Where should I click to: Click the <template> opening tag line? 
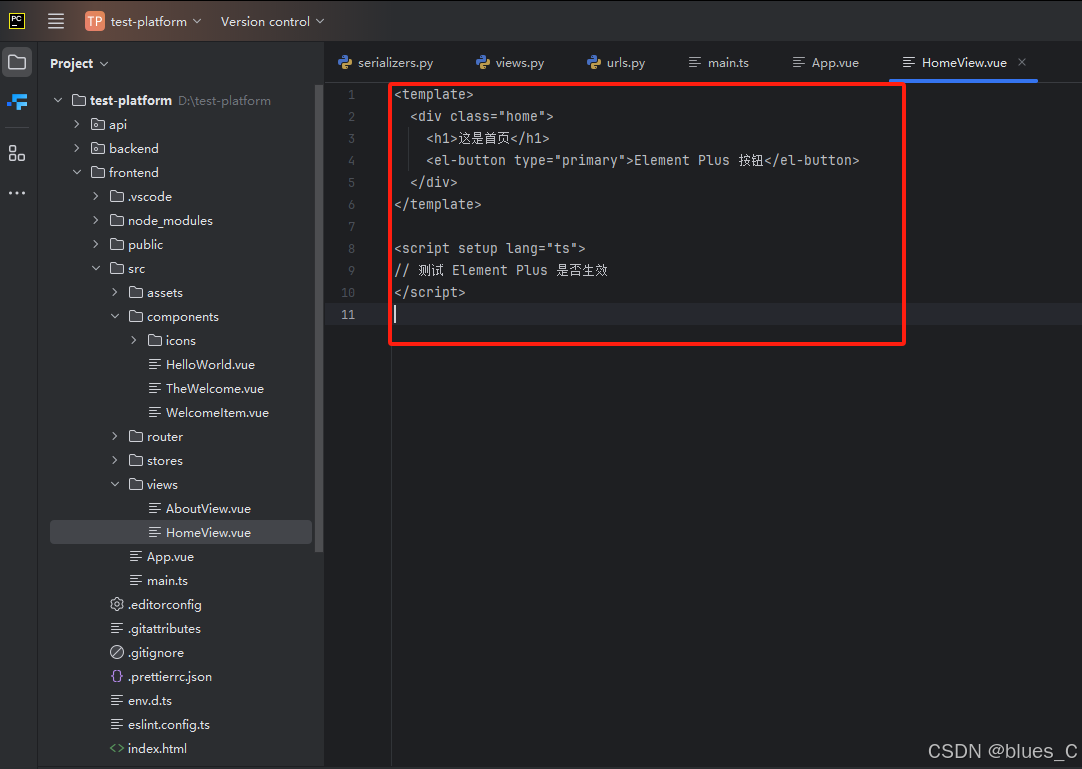click(434, 94)
